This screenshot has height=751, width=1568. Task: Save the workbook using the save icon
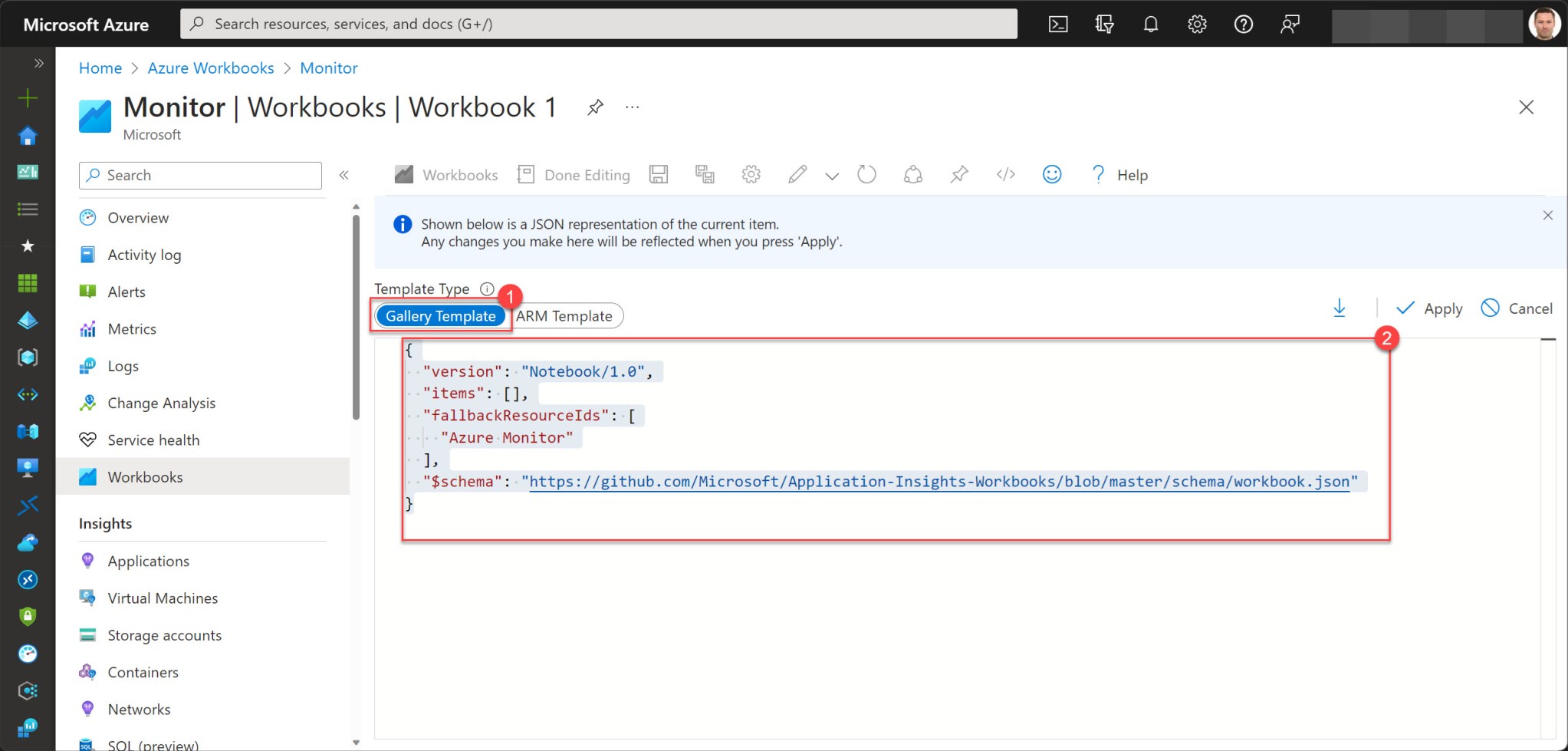coord(658,175)
